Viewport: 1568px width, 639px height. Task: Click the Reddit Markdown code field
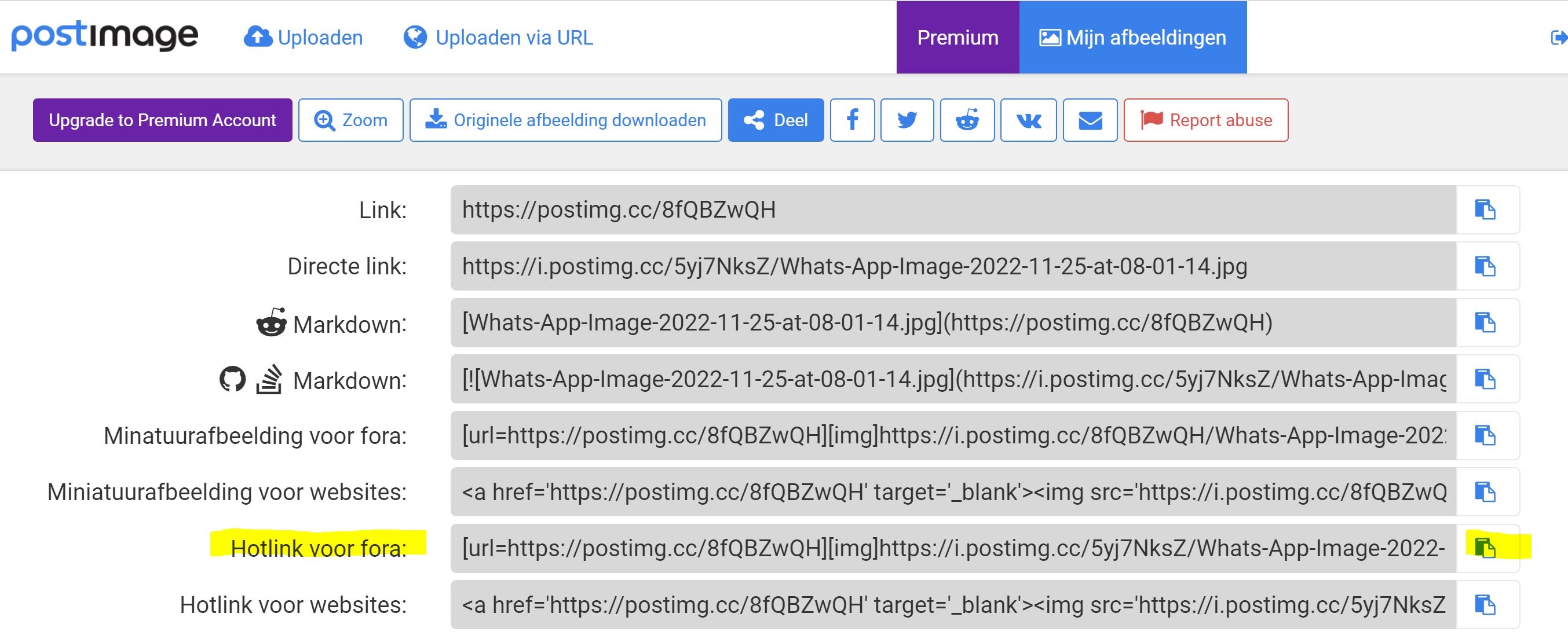[953, 322]
